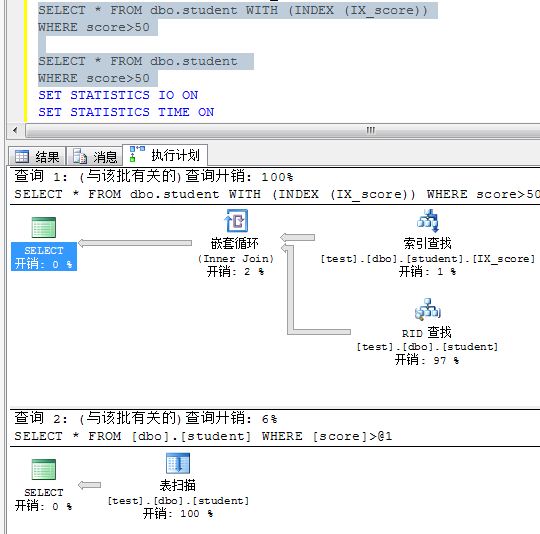Click the highlighted SELECT node in query 1
The image size is (540, 534).
pos(44,256)
